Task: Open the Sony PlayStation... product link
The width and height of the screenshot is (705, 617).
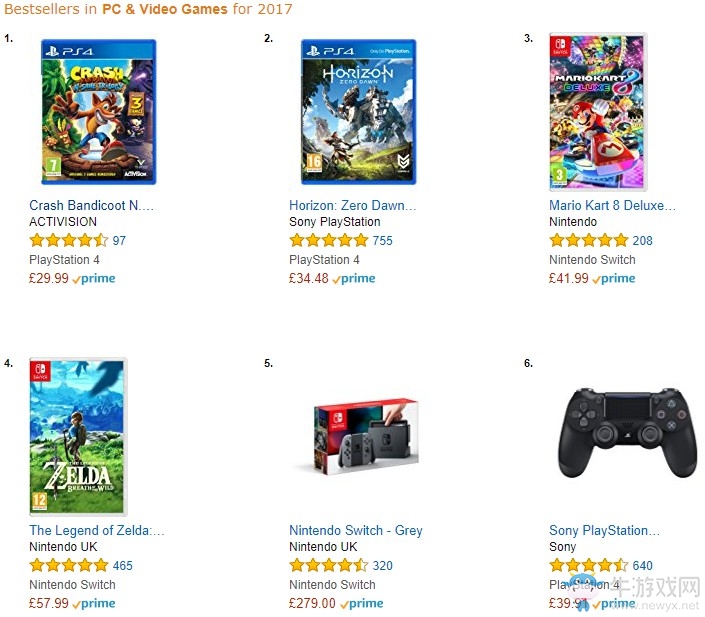Action: (x=604, y=531)
